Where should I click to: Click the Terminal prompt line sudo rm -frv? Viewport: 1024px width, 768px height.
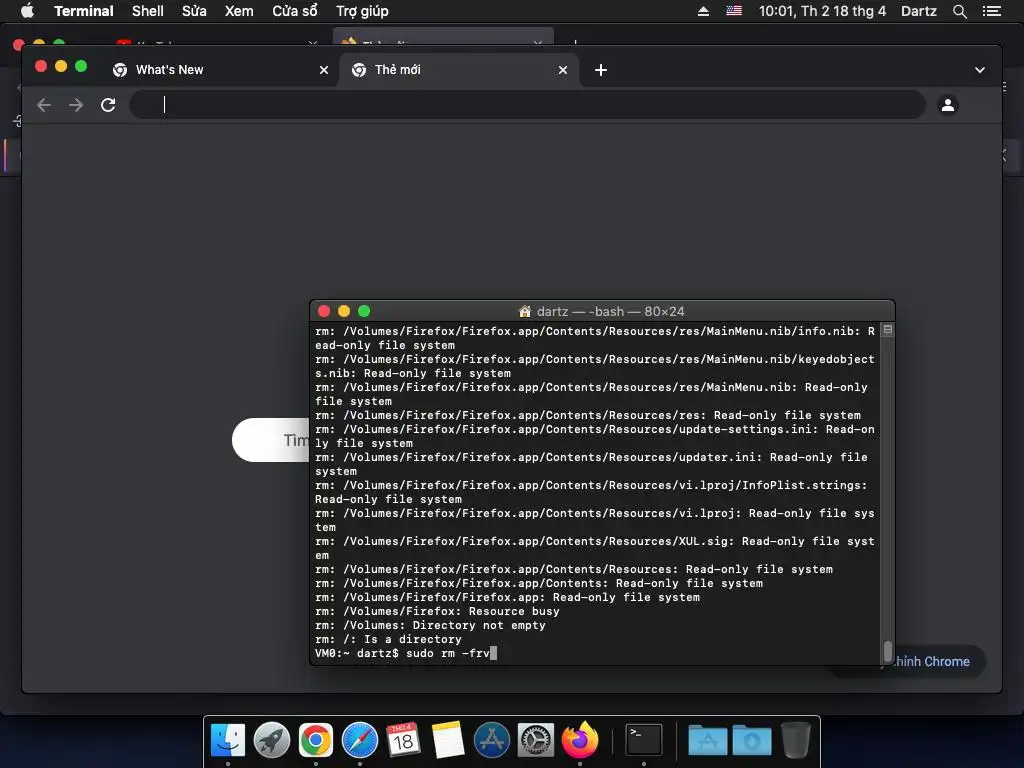coord(406,653)
